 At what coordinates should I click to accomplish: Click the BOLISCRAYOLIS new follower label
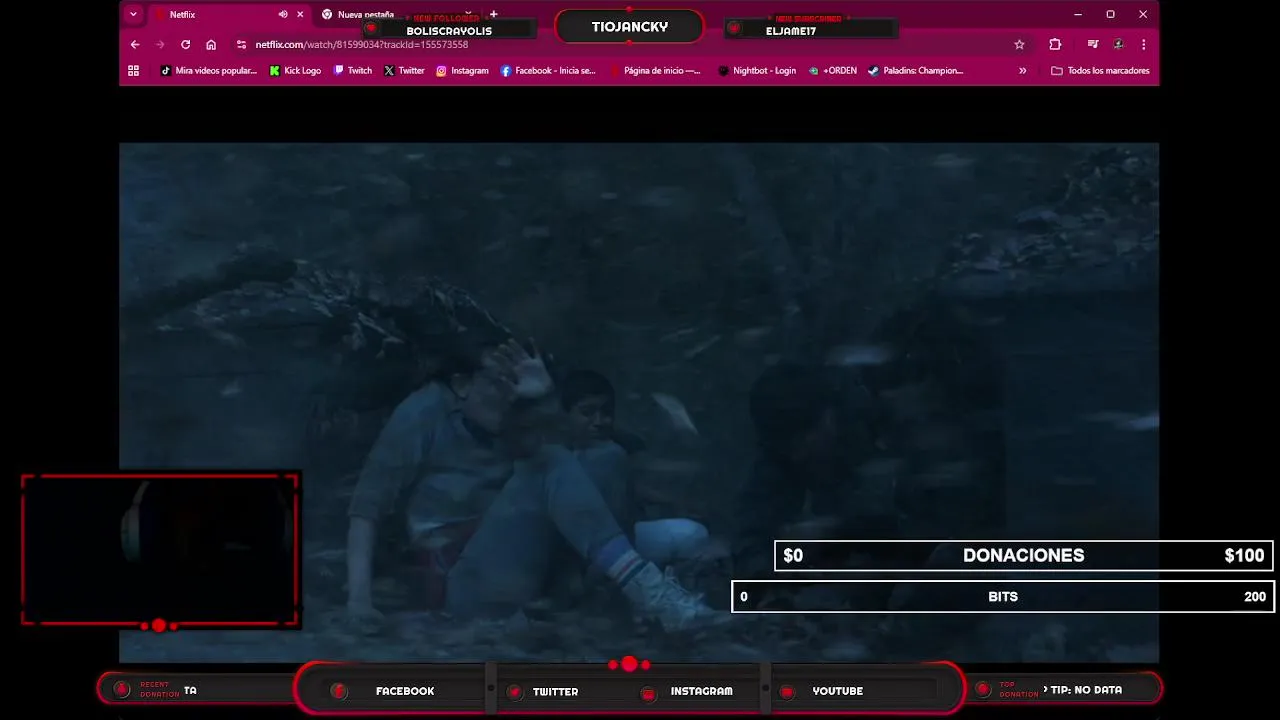pyautogui.click(x=449, y=31)
